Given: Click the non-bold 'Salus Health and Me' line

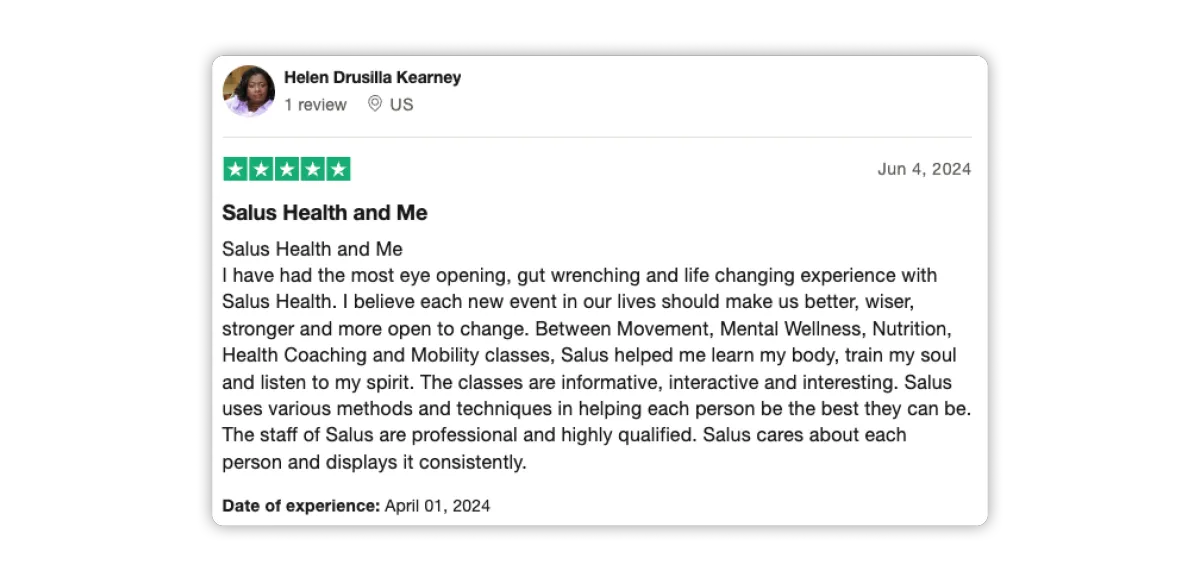Looking at the screenshot, I should coord(312,249).
